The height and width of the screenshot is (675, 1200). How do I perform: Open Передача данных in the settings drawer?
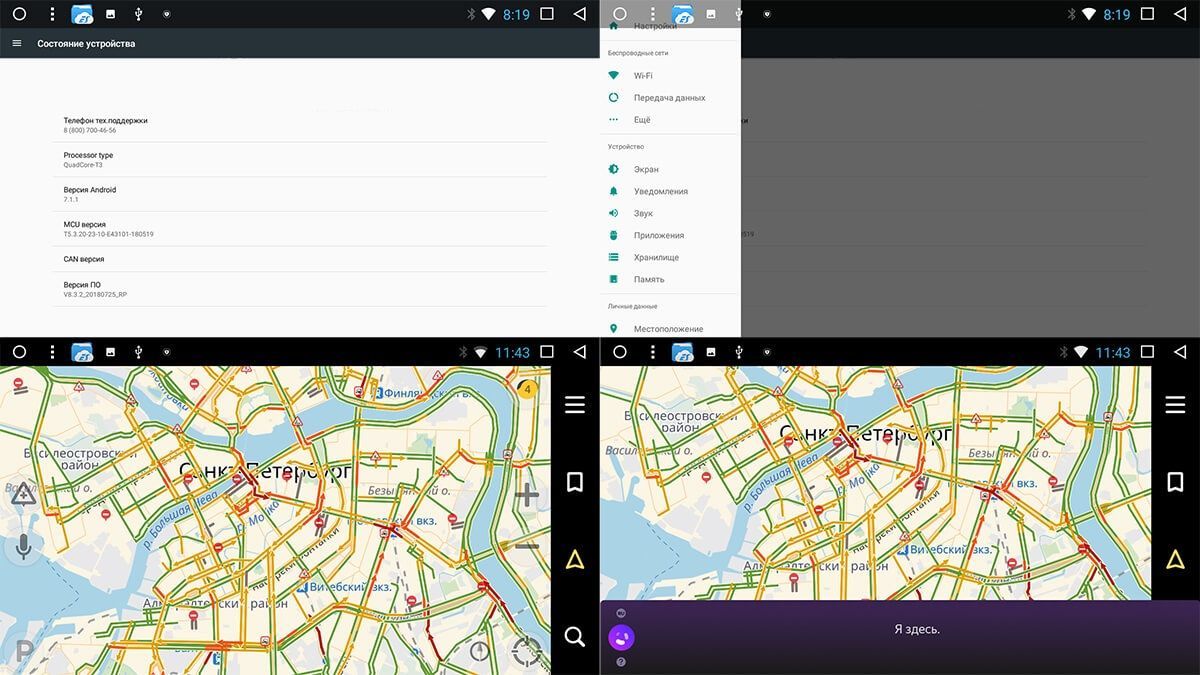[669, 98]
